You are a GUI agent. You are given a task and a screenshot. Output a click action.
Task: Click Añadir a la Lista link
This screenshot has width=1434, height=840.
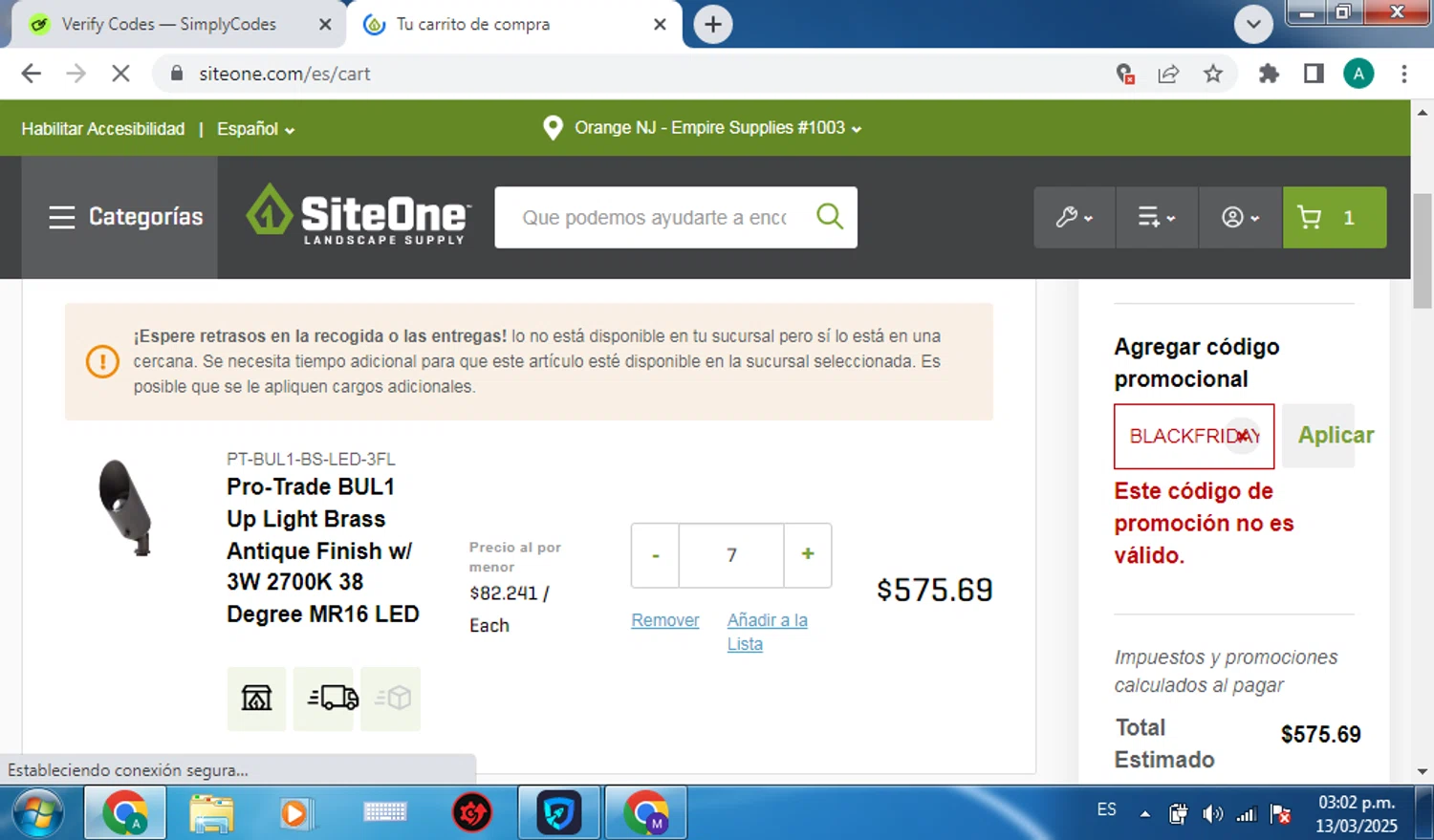pos(767,632)
